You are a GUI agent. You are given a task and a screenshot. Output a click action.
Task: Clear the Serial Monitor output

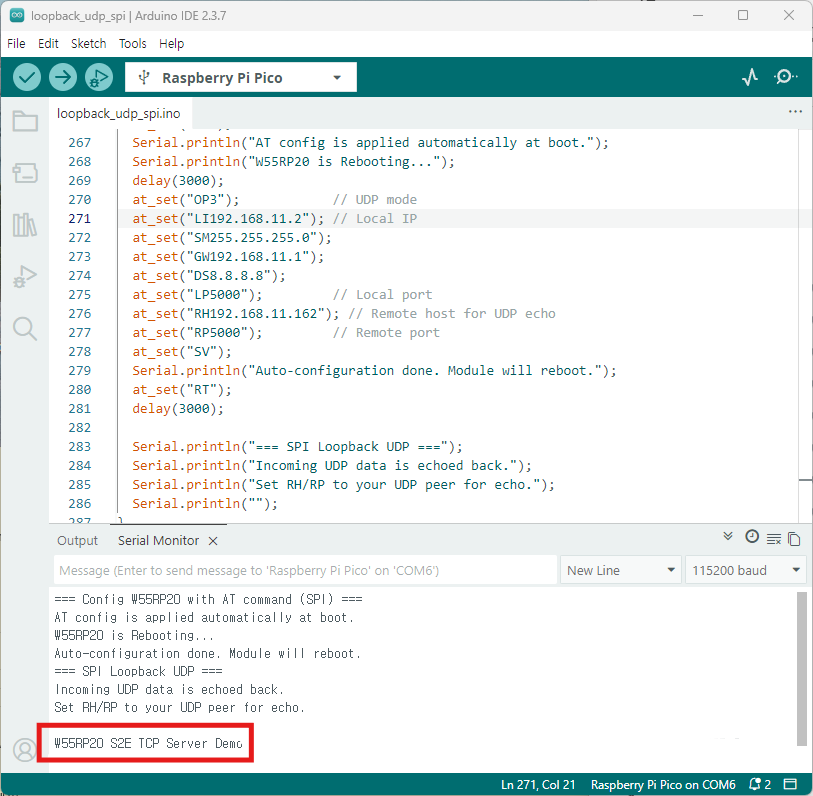click(x=773, y=539)
